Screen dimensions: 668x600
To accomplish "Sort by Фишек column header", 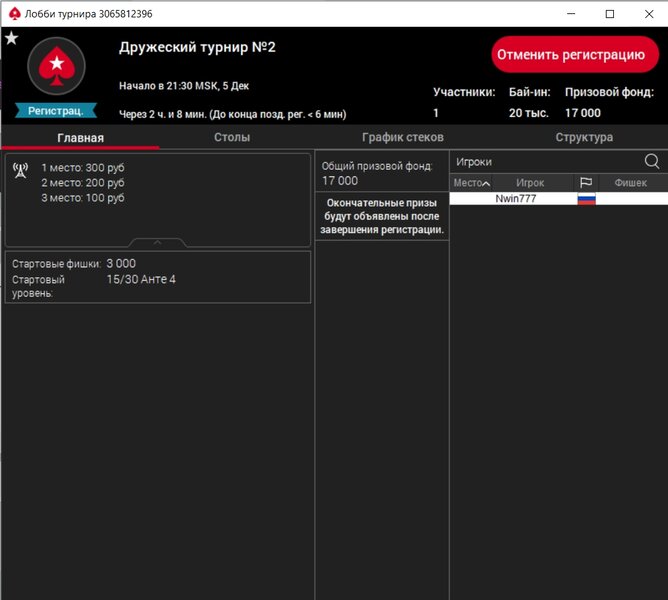I will 631,183.
